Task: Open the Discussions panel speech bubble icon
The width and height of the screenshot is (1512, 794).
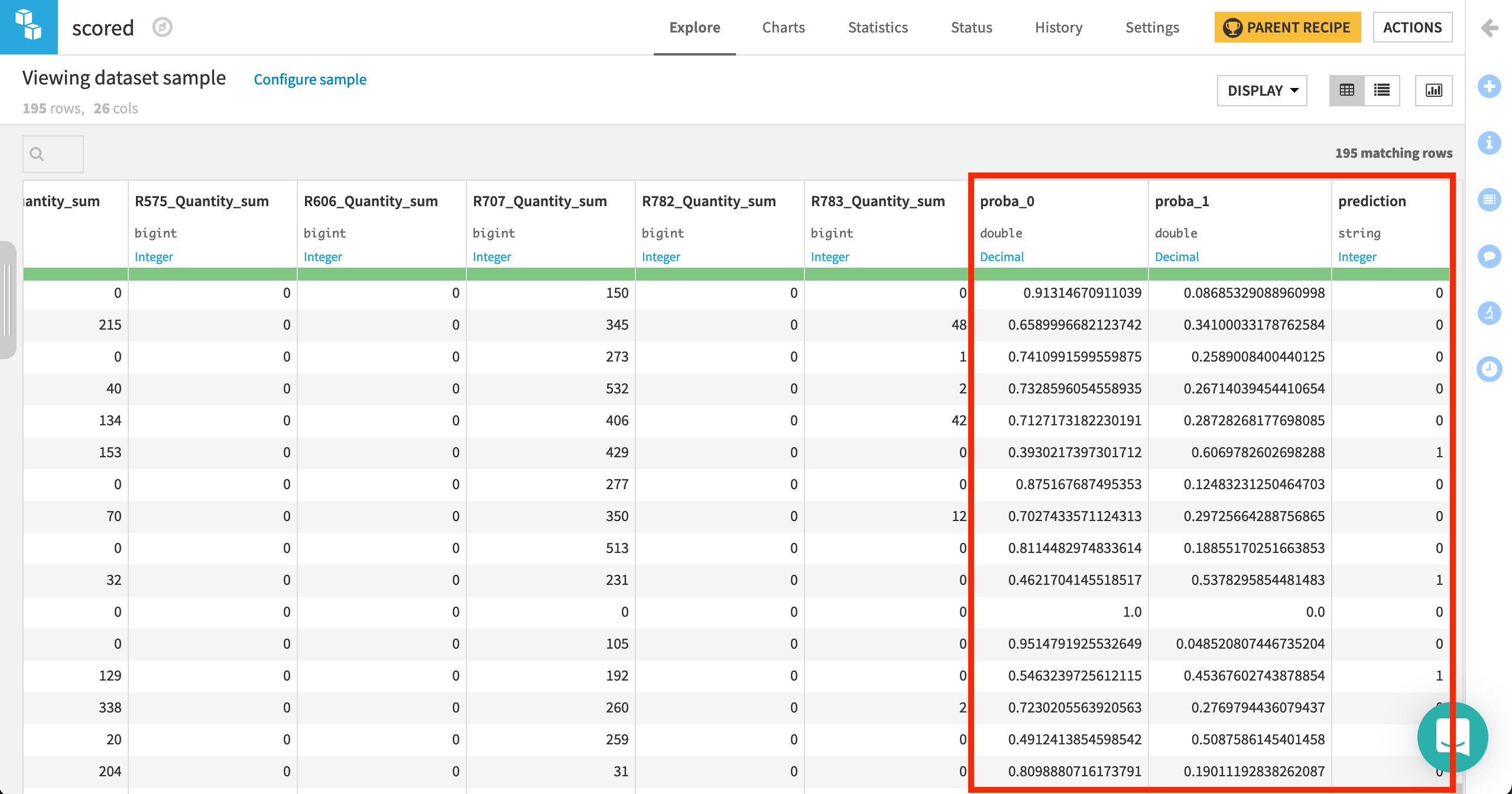Action: tap(1490, 256)
